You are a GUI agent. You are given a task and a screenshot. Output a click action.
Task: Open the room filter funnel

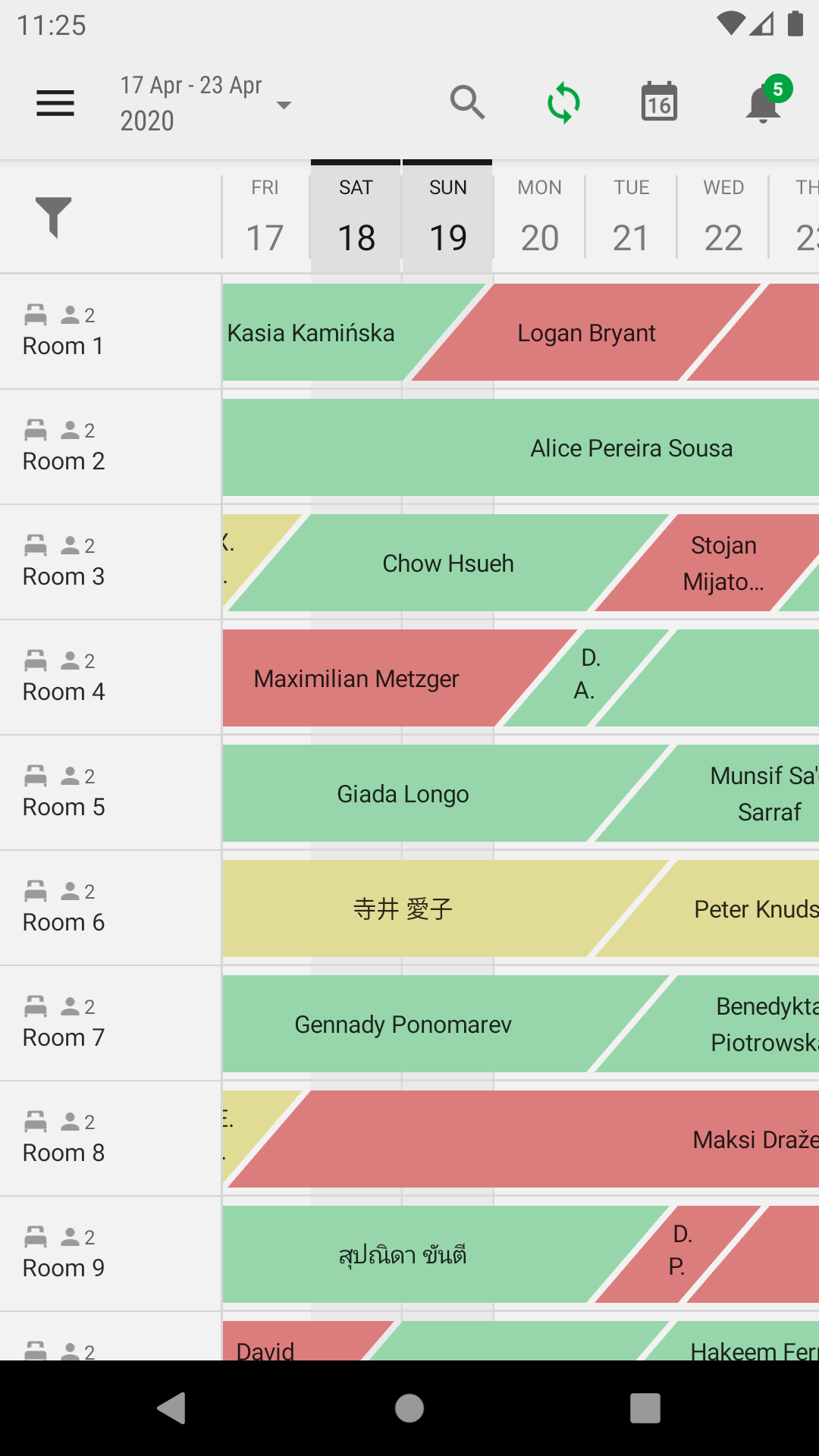coord(55,218)
